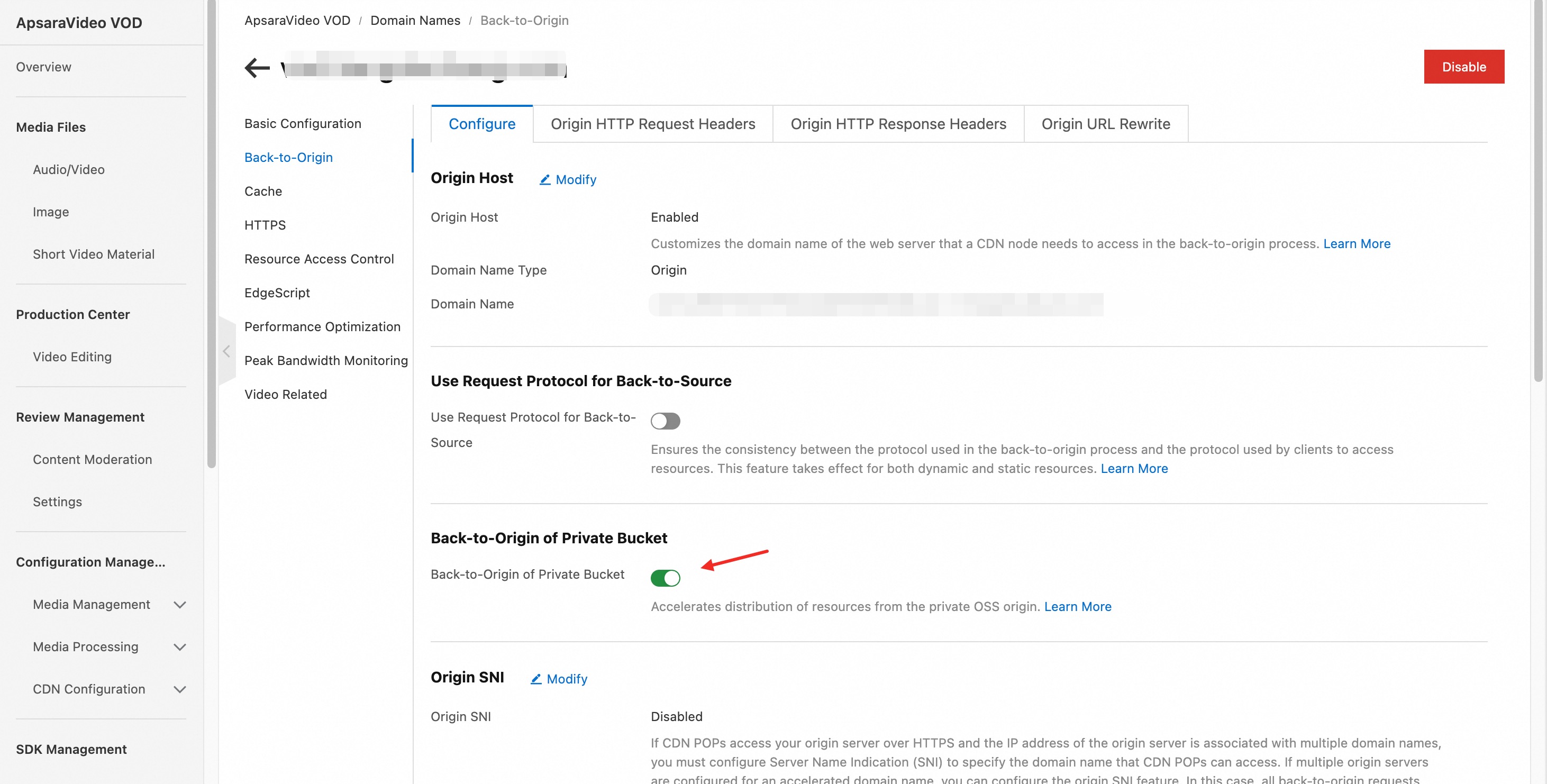Click the Origin SNI 'Disabled' status value
The image size is (1547, 784).
point(676,717)
